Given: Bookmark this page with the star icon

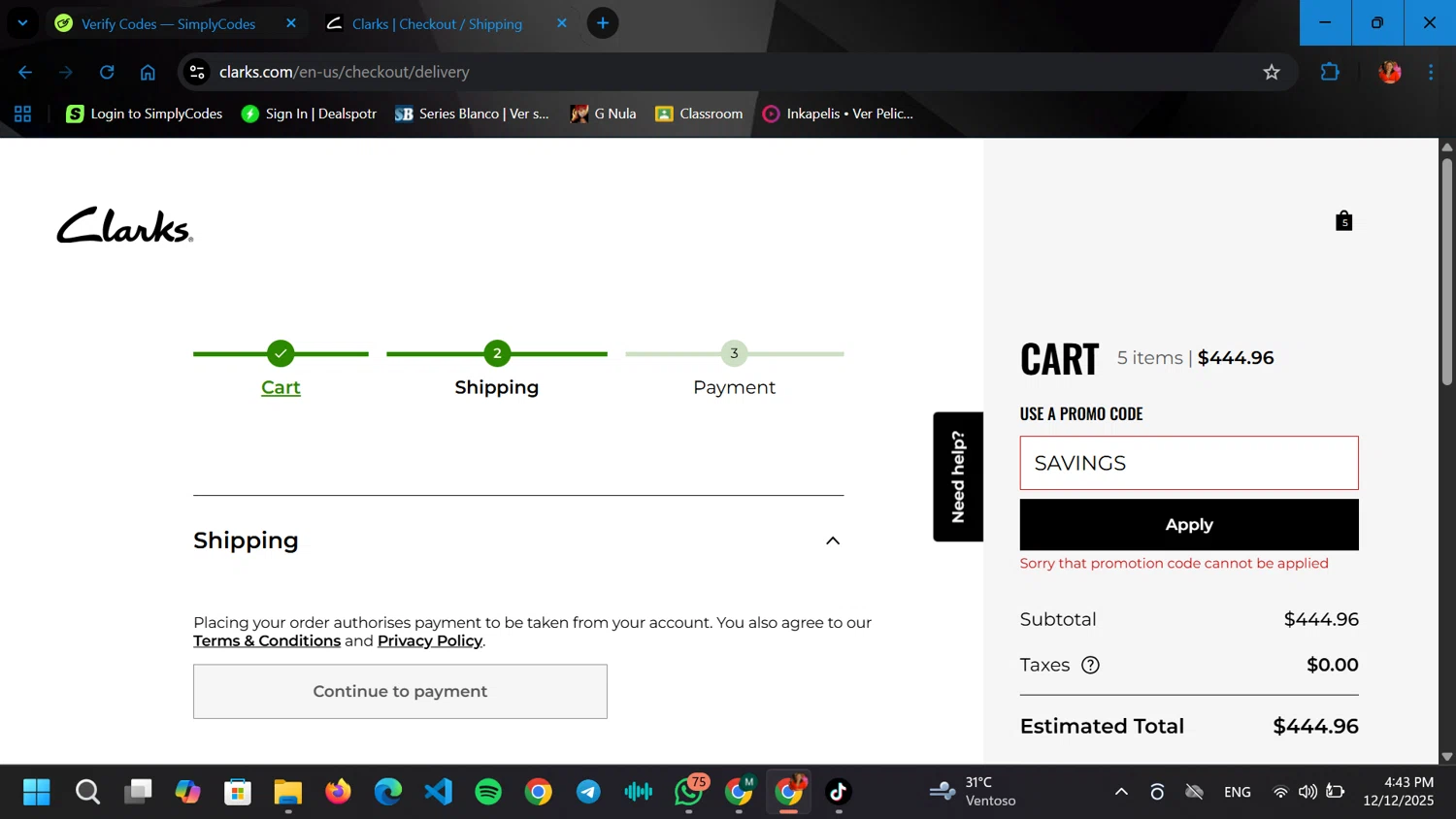Looking at the screenshot, I should 1272,72.
